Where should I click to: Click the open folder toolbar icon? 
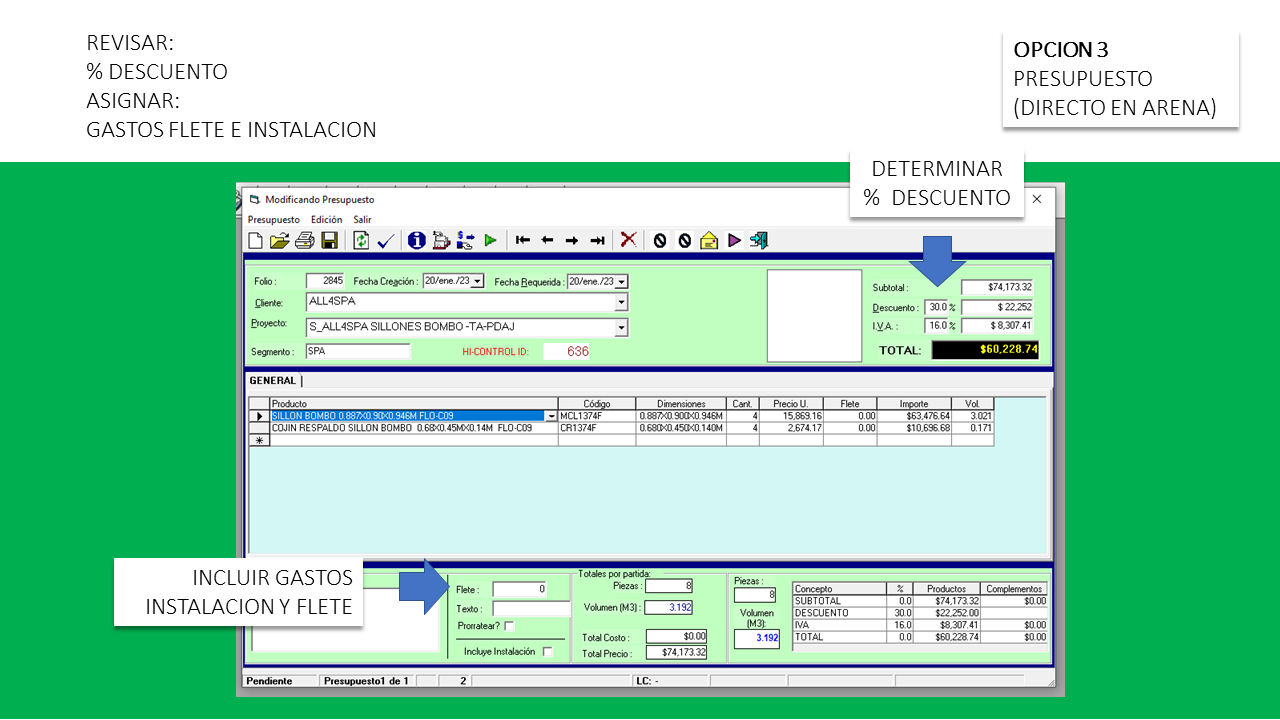(280, 240)
